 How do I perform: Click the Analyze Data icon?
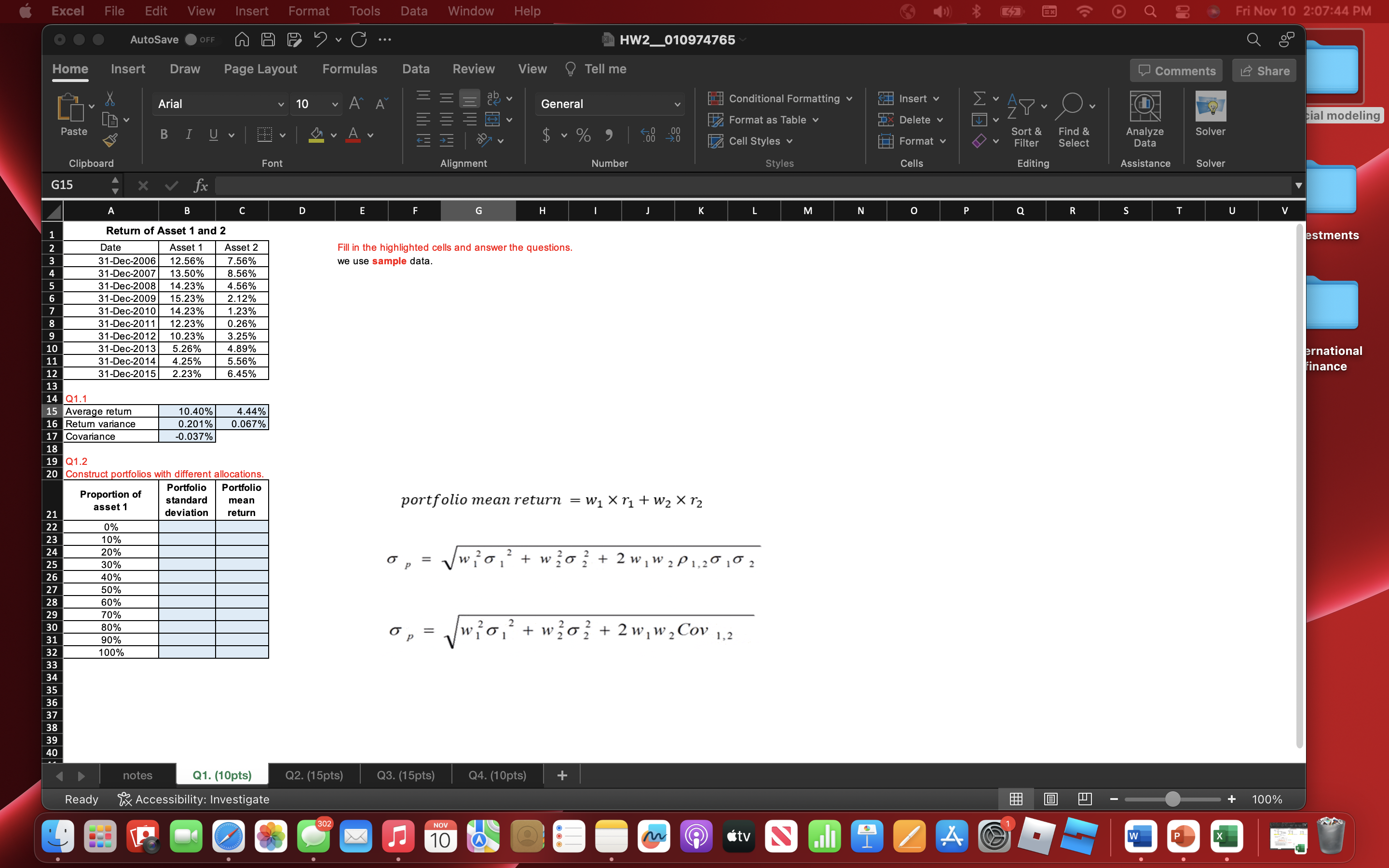(x=1144, y=119)
